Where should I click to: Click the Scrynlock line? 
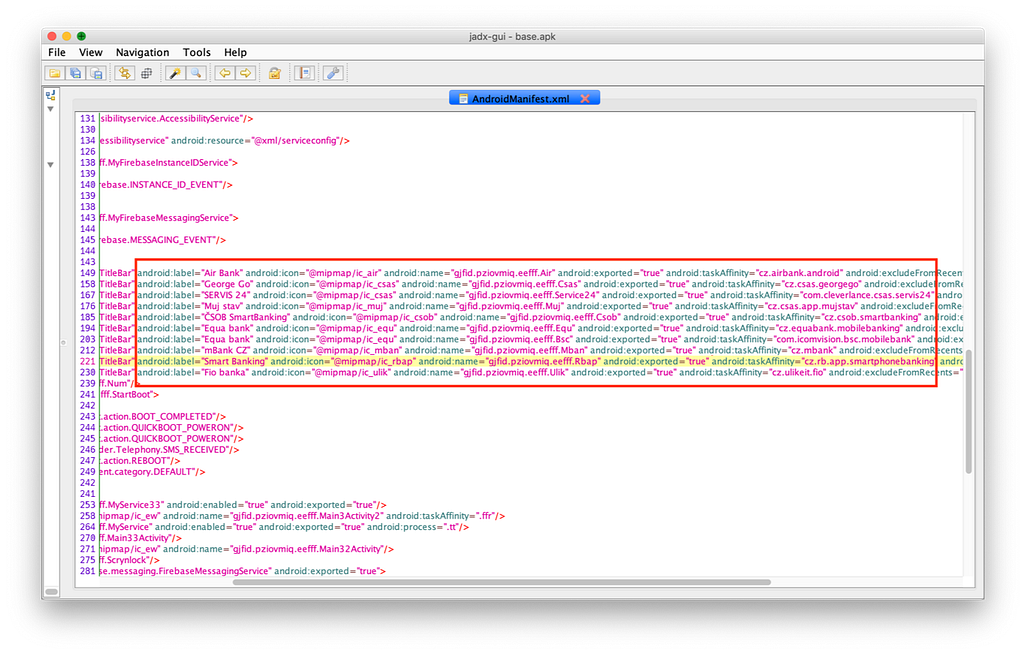tap(129, 560)
